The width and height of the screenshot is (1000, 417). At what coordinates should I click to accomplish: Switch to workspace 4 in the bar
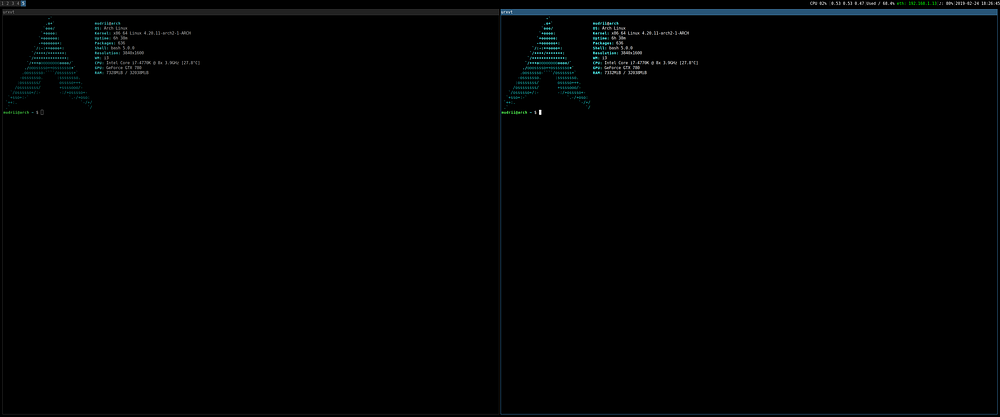pyautogui.click(x=18, y=3)
